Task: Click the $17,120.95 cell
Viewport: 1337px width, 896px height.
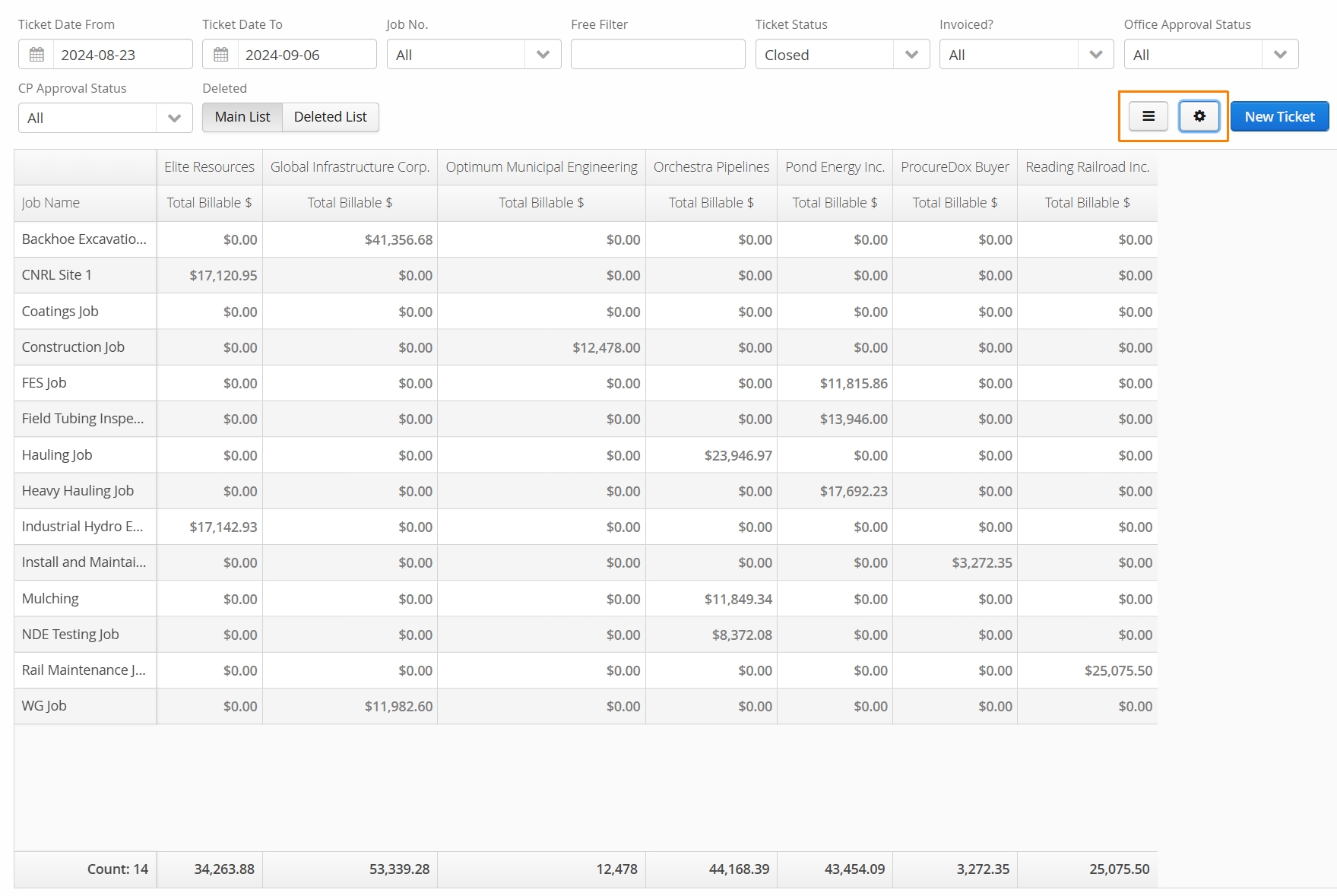Action: click(209, 275)
